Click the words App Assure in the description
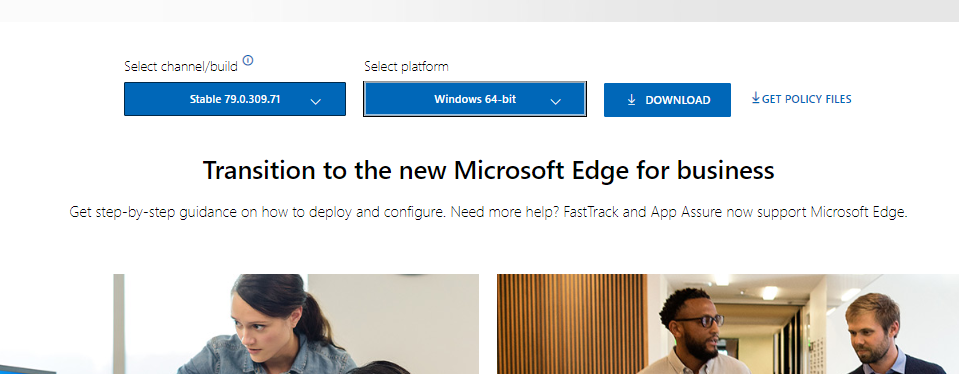Screen dimensions: 959x374 point(686,212)
